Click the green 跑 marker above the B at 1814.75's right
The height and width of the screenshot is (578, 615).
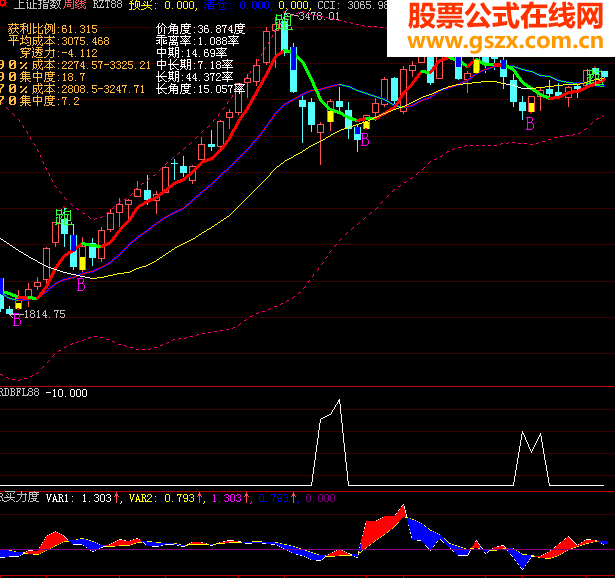[x=64, y=216]
